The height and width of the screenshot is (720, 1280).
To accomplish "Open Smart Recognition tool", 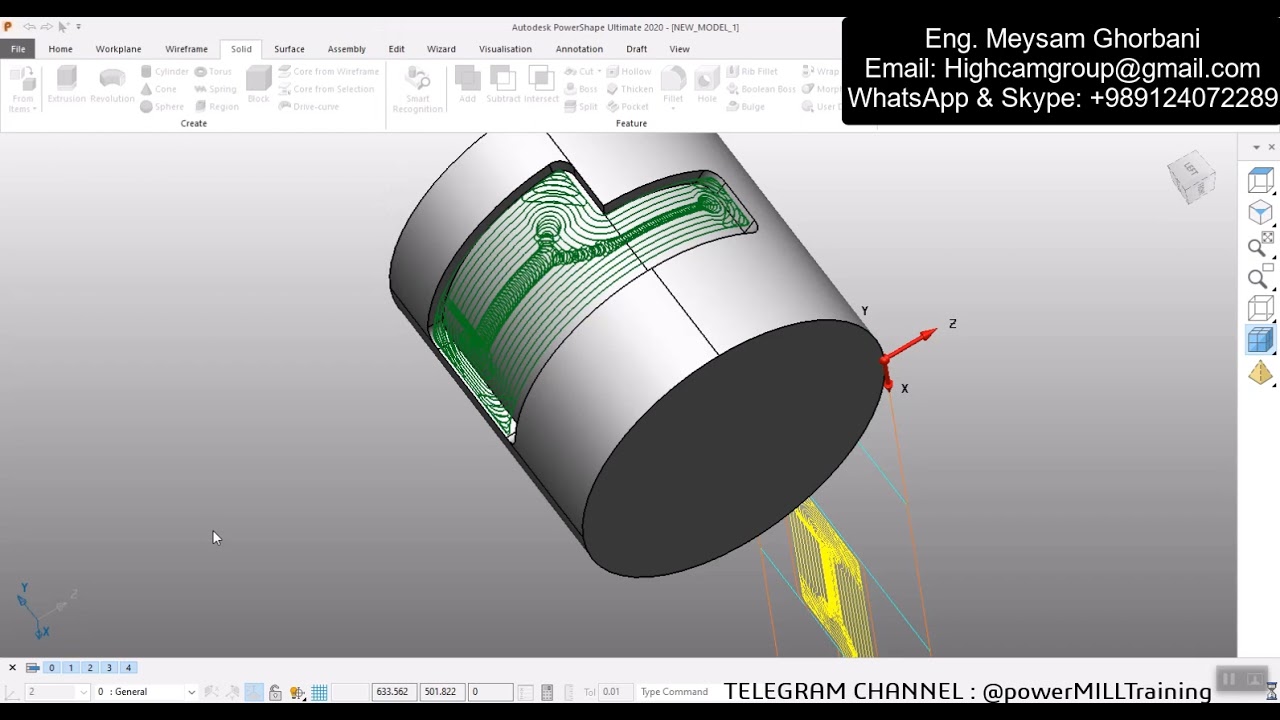I will [417, 90].
